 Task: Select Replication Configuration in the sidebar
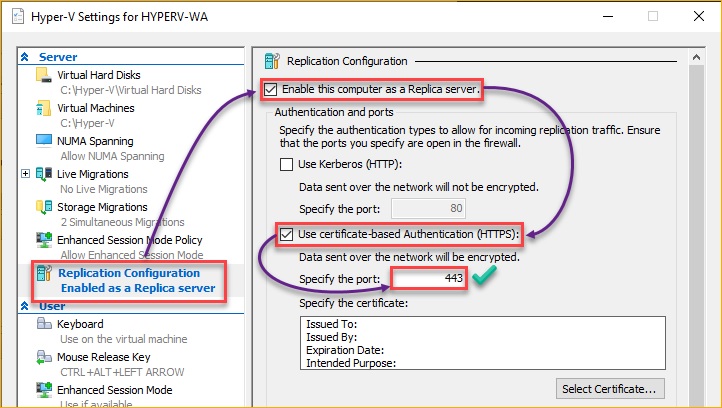129,273
